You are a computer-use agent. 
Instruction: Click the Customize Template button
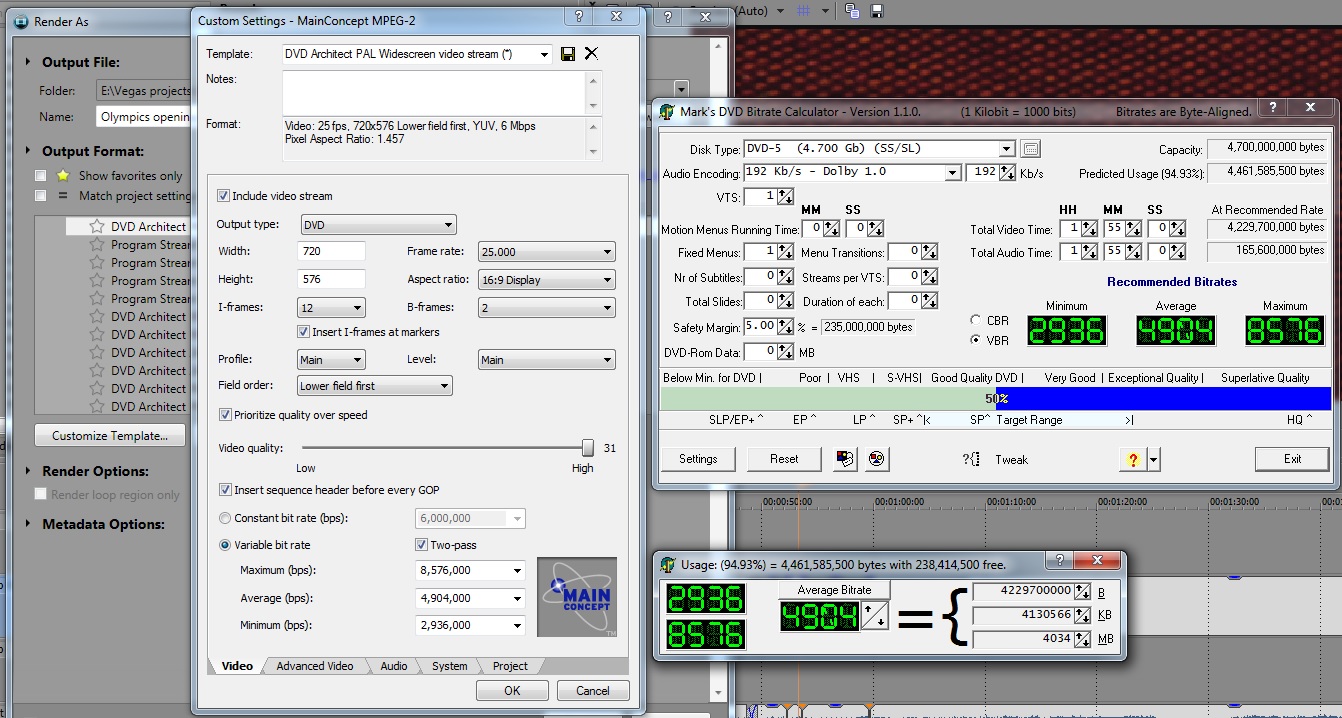coord(110,436)
